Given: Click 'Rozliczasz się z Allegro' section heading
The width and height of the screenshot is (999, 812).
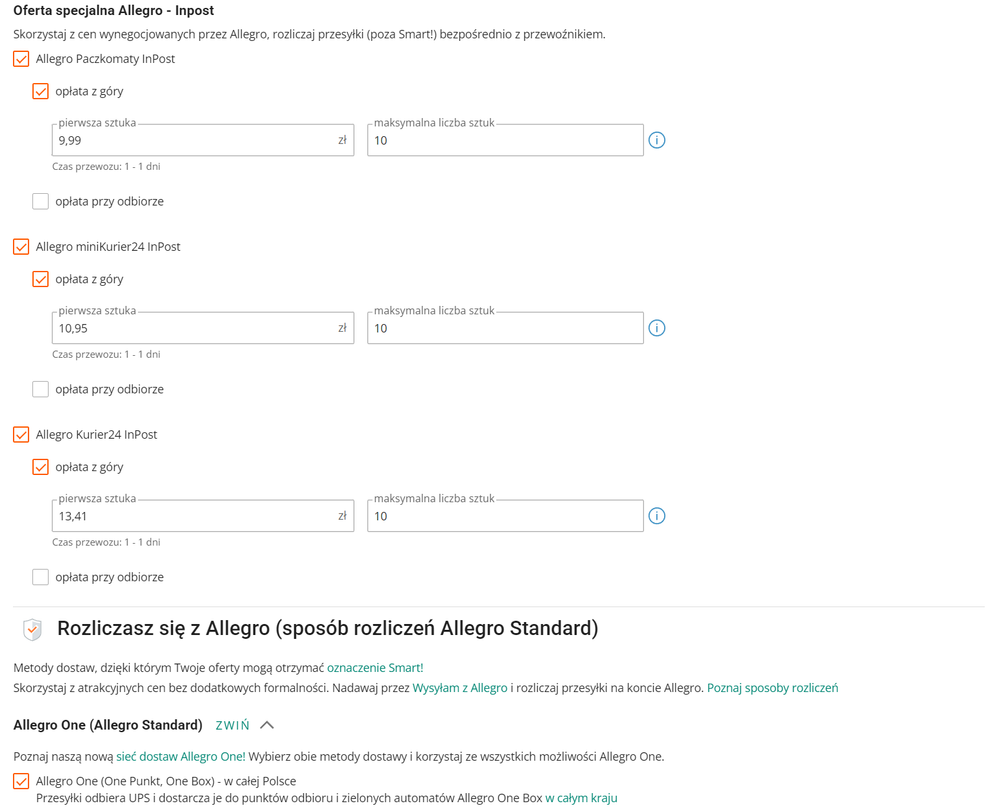Looking at the screenshot, I should click(327, 629).
